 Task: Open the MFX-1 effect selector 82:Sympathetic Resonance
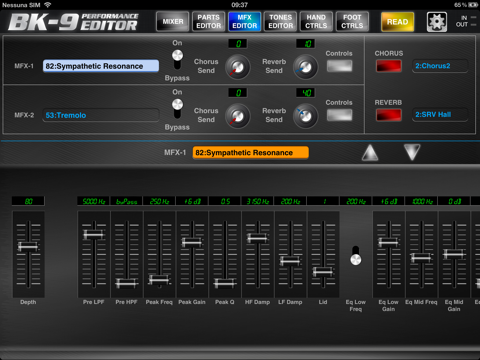[101, 66]
